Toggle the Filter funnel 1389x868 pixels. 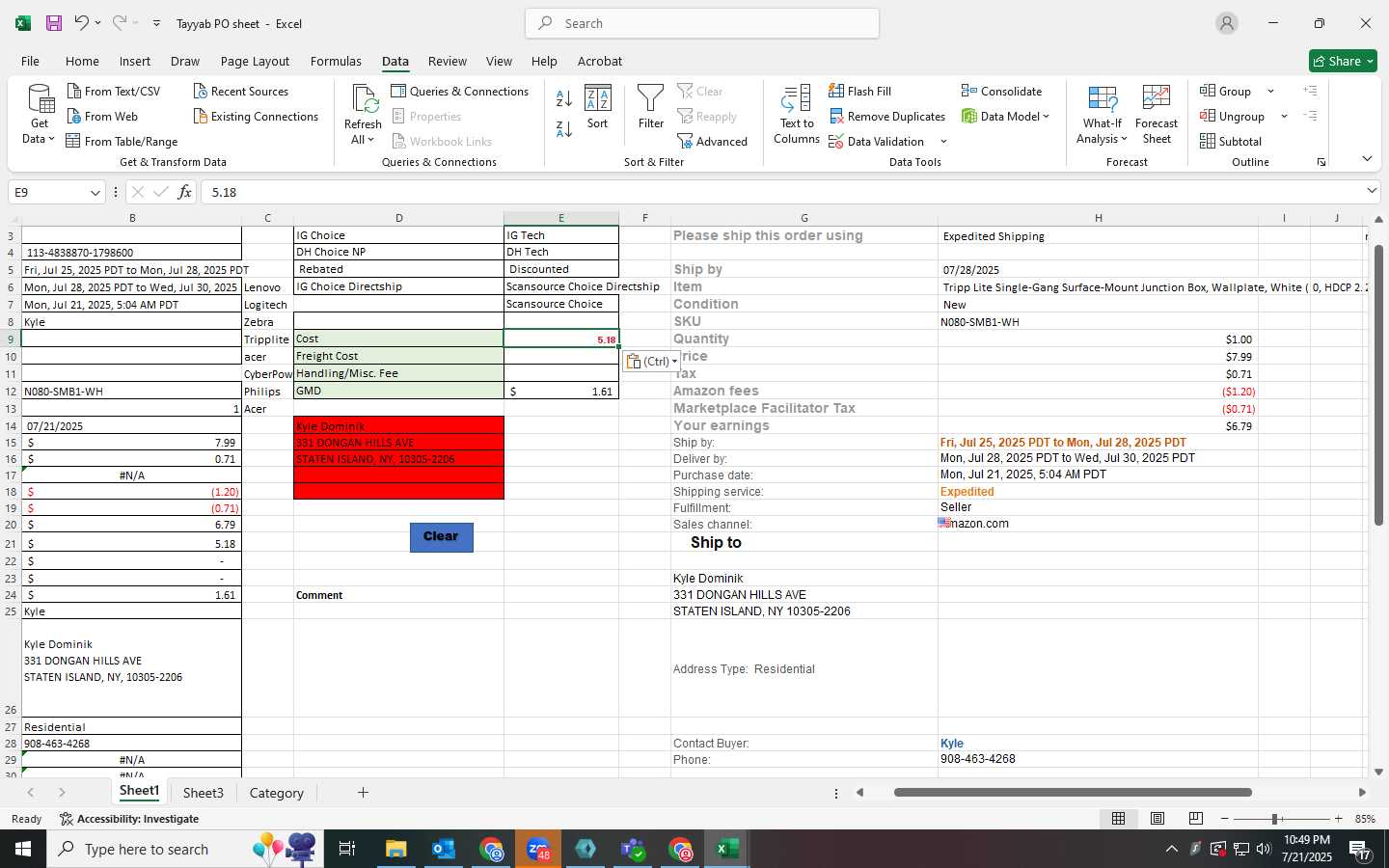point(651,107)
